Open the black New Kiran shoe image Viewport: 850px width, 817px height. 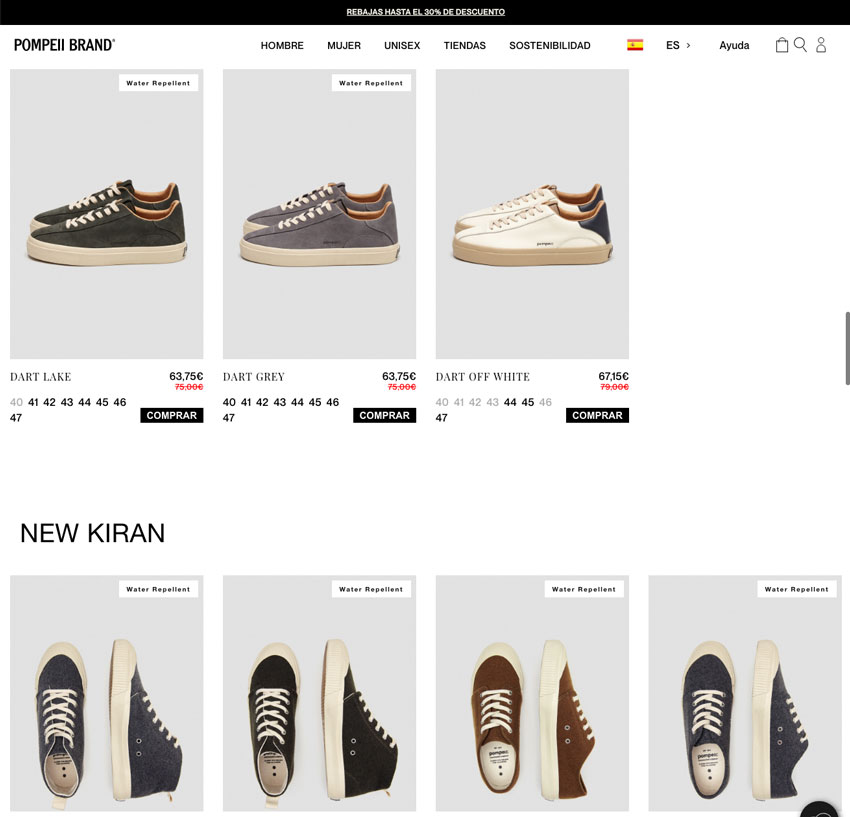(319, 693)
